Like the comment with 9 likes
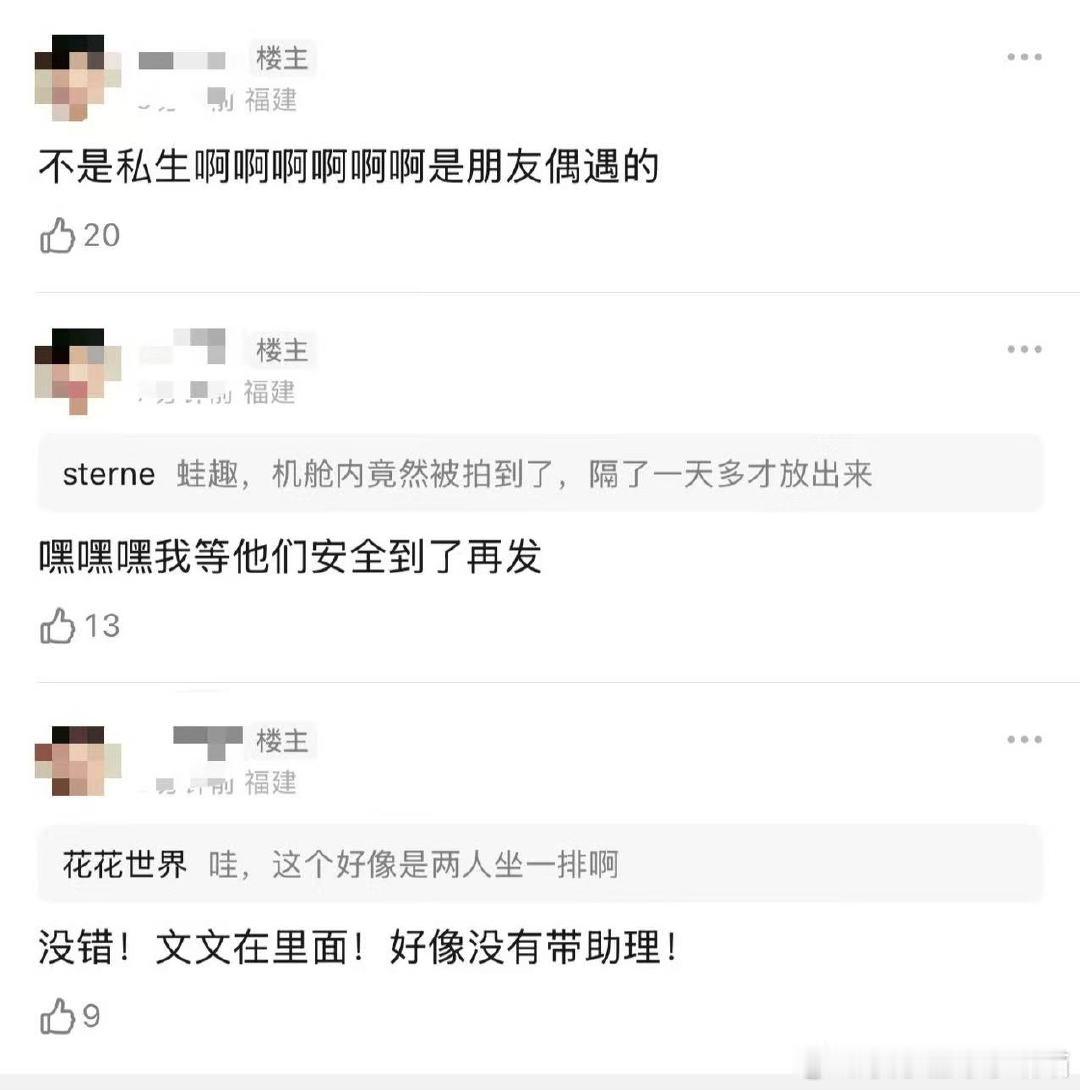The height and width of the screenshot is (1090, 1080). tap(58, 1016)
